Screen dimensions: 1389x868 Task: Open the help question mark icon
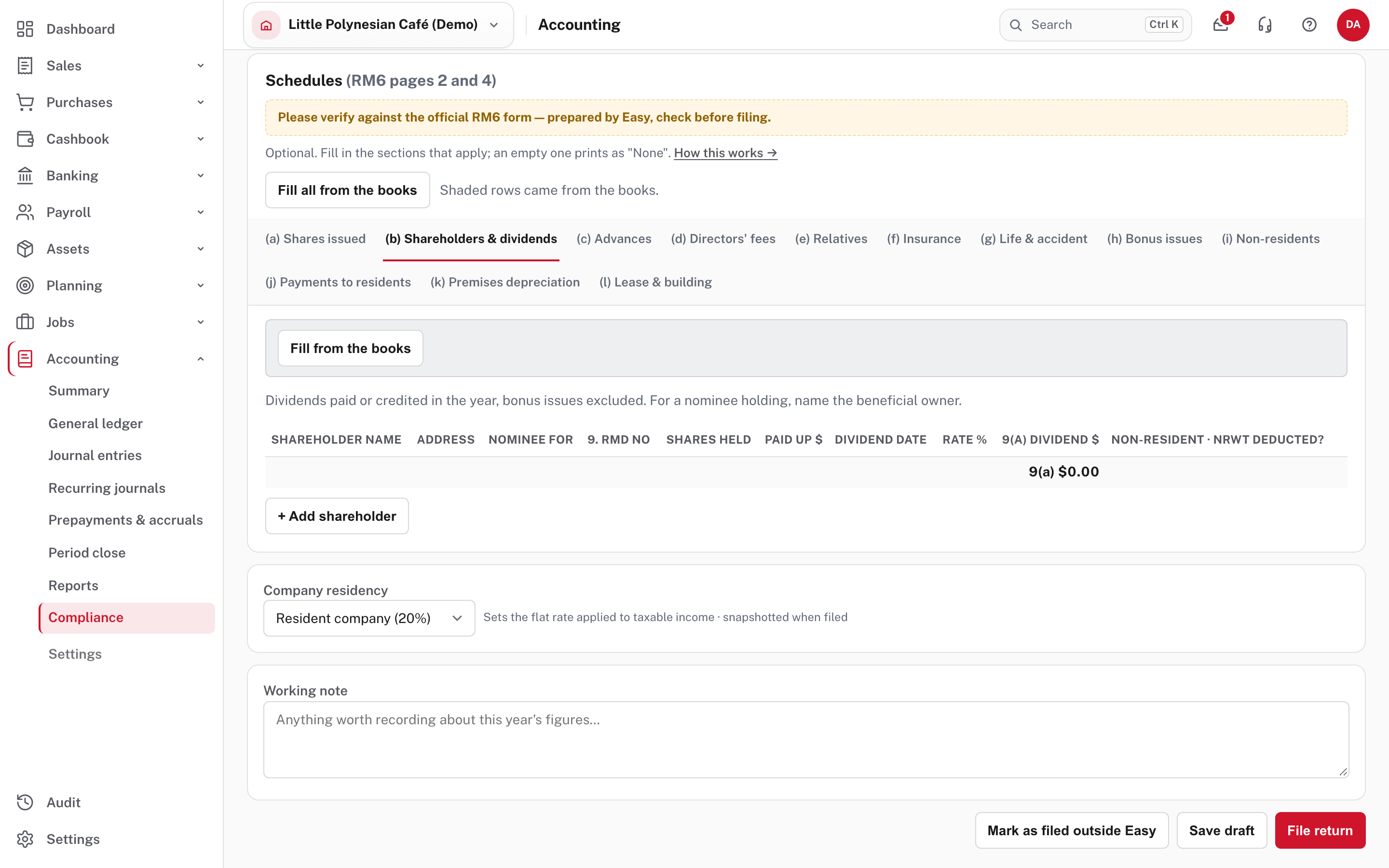[1309, 25]
